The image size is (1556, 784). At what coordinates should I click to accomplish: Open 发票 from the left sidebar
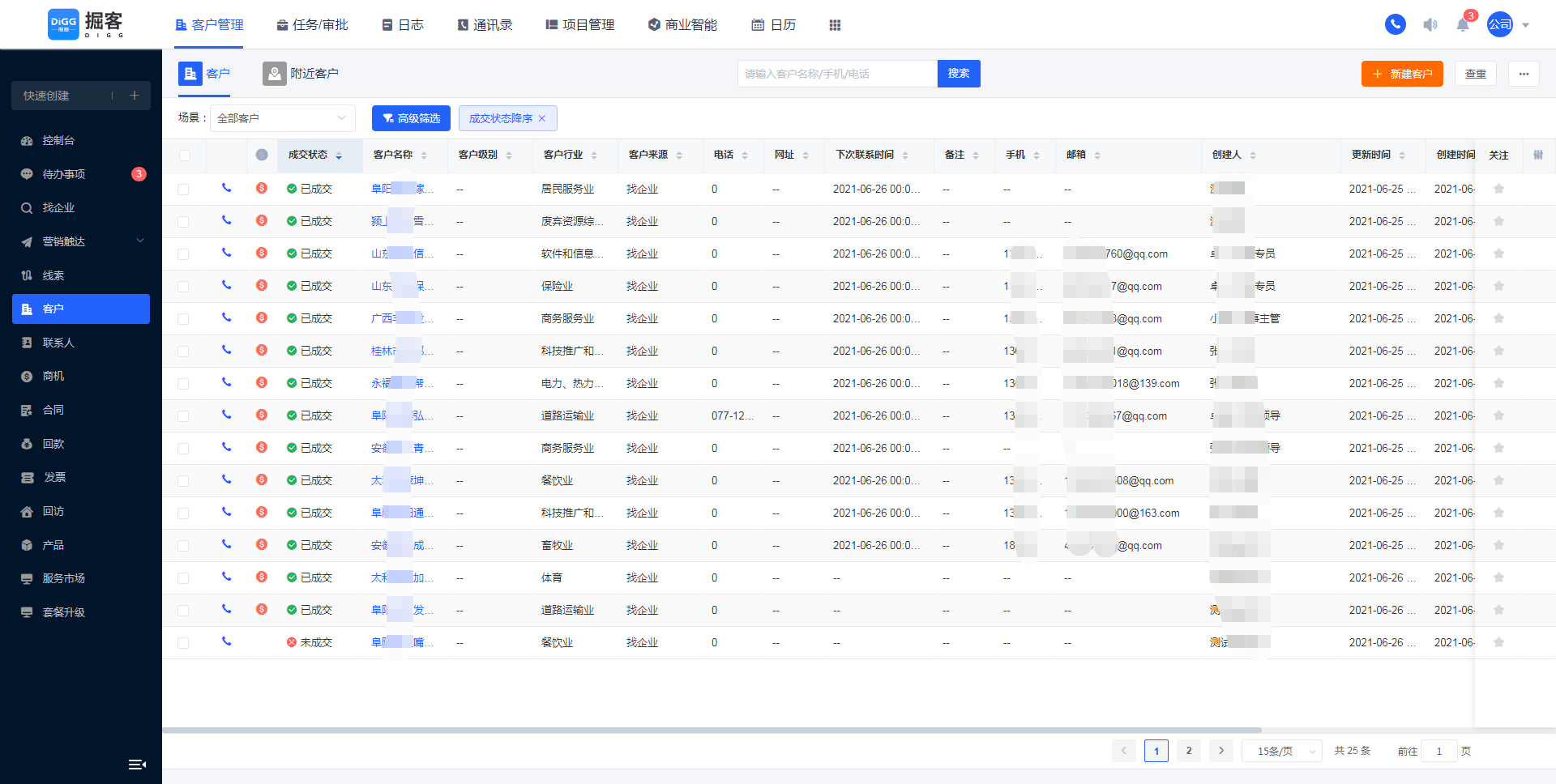pyautogui.click(x=55, y=477)
